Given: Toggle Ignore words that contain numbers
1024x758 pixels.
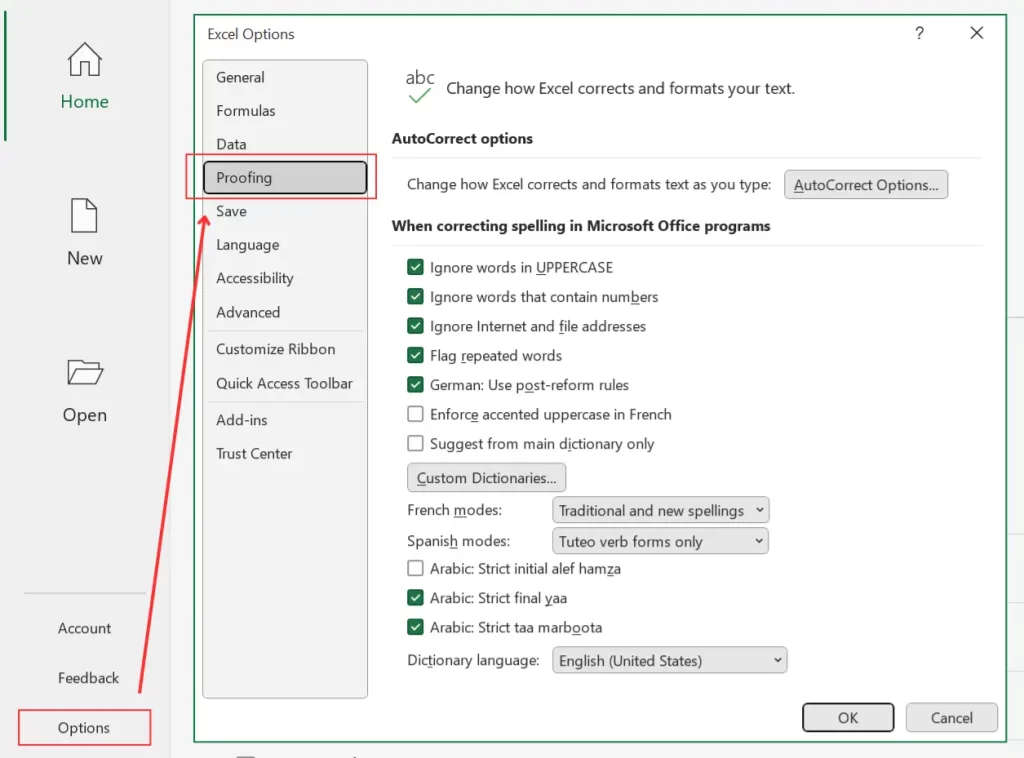Looking at the screenshot, I should point(415,296).
